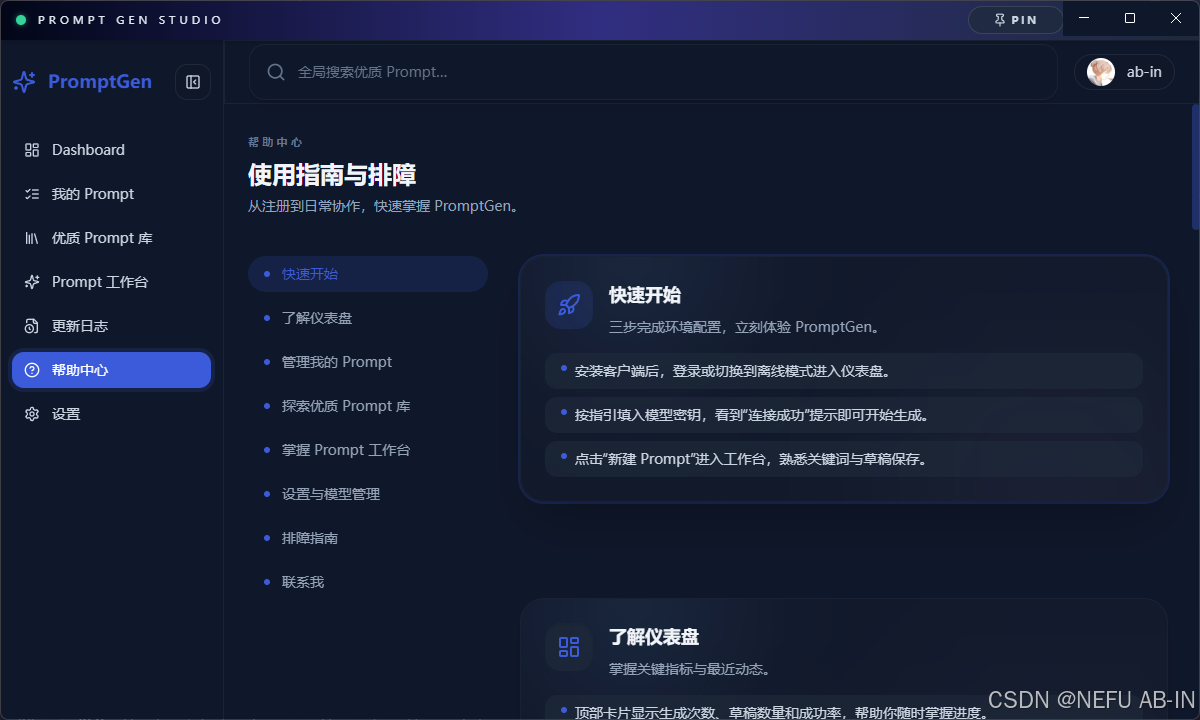
Task: Click the 优质 Prompt 库 library icon
Action: click(x=32, y=238)
